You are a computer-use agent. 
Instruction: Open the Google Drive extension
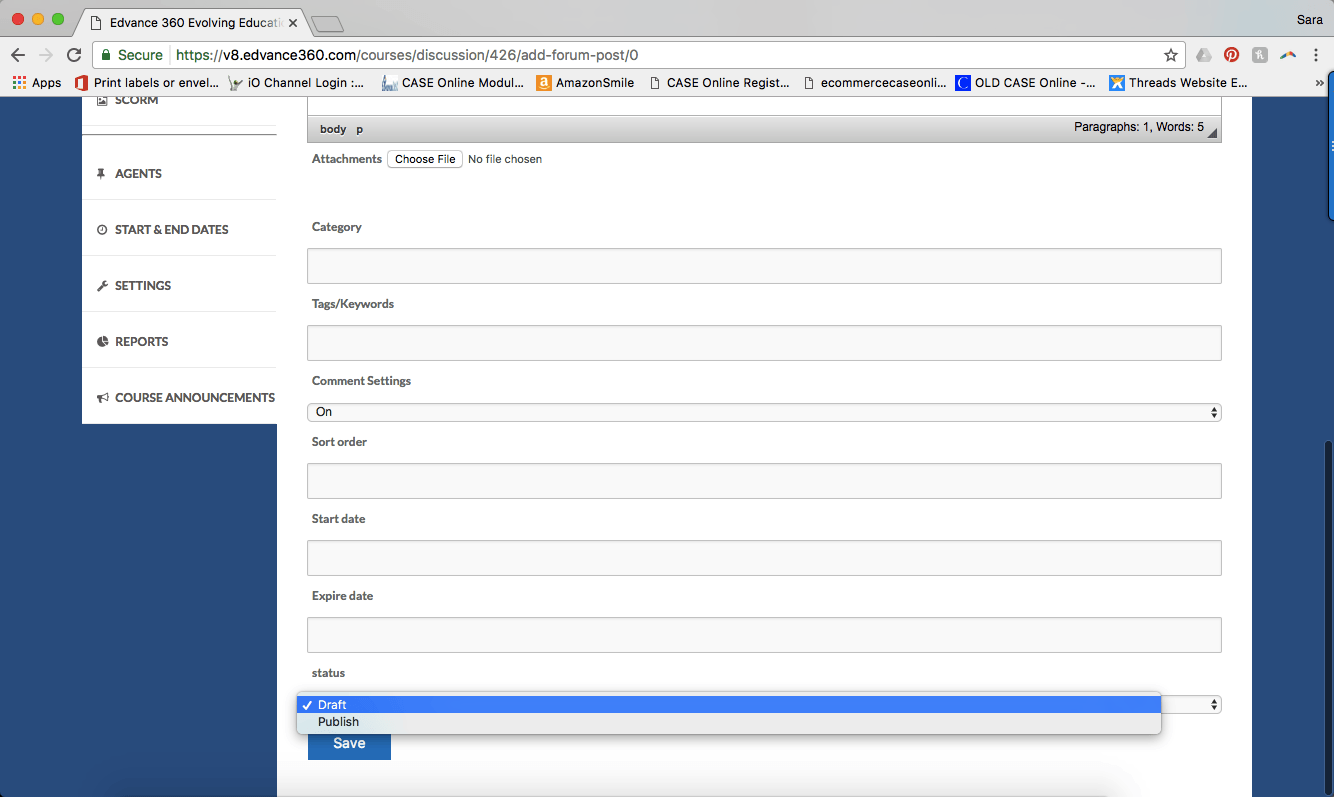pyautogui.click(x=1204, y=55)
